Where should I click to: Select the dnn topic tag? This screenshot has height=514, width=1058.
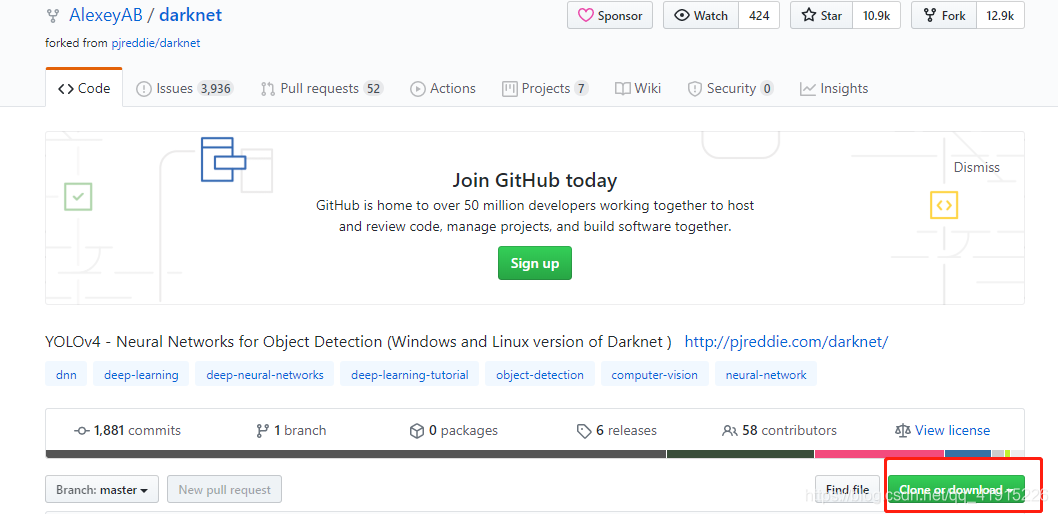66,374
